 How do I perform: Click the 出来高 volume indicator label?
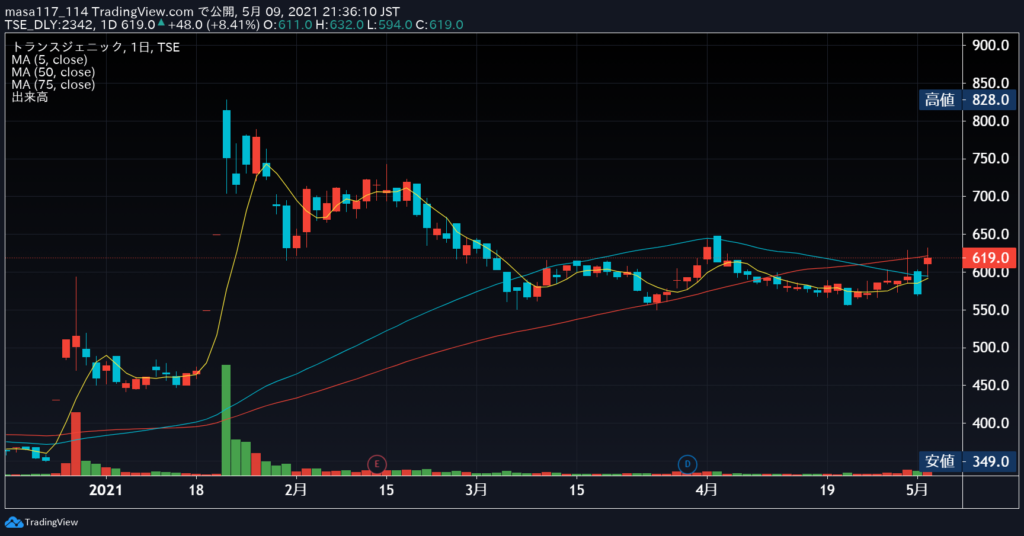click(x=29, y=97)
